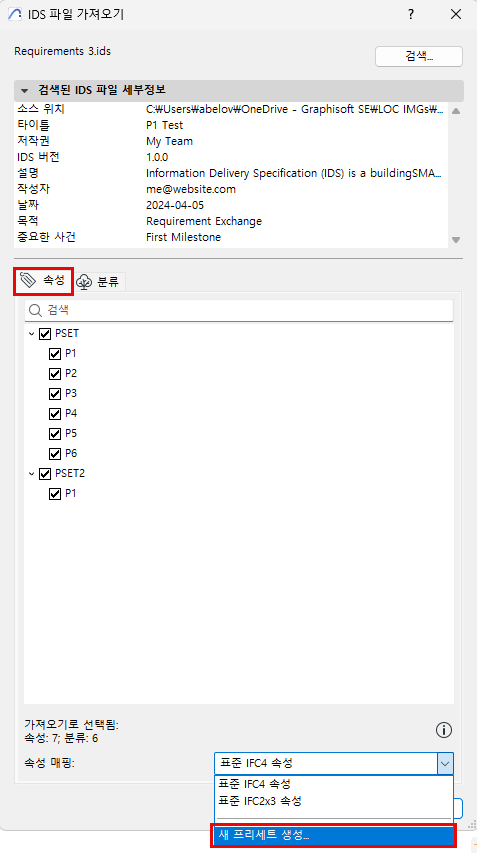Click in the 검색 search field
Viewport: 477px width, 853px height.
click(x=239, y=311)
